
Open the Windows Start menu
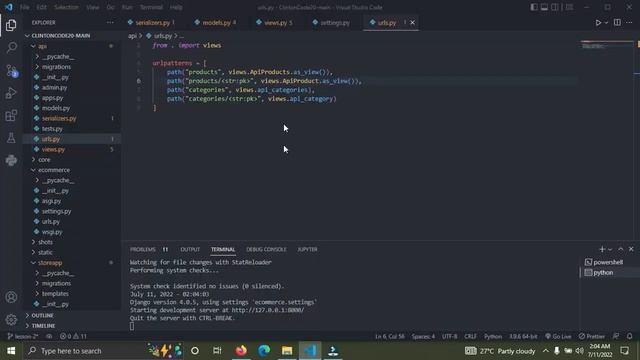[11, 351]
